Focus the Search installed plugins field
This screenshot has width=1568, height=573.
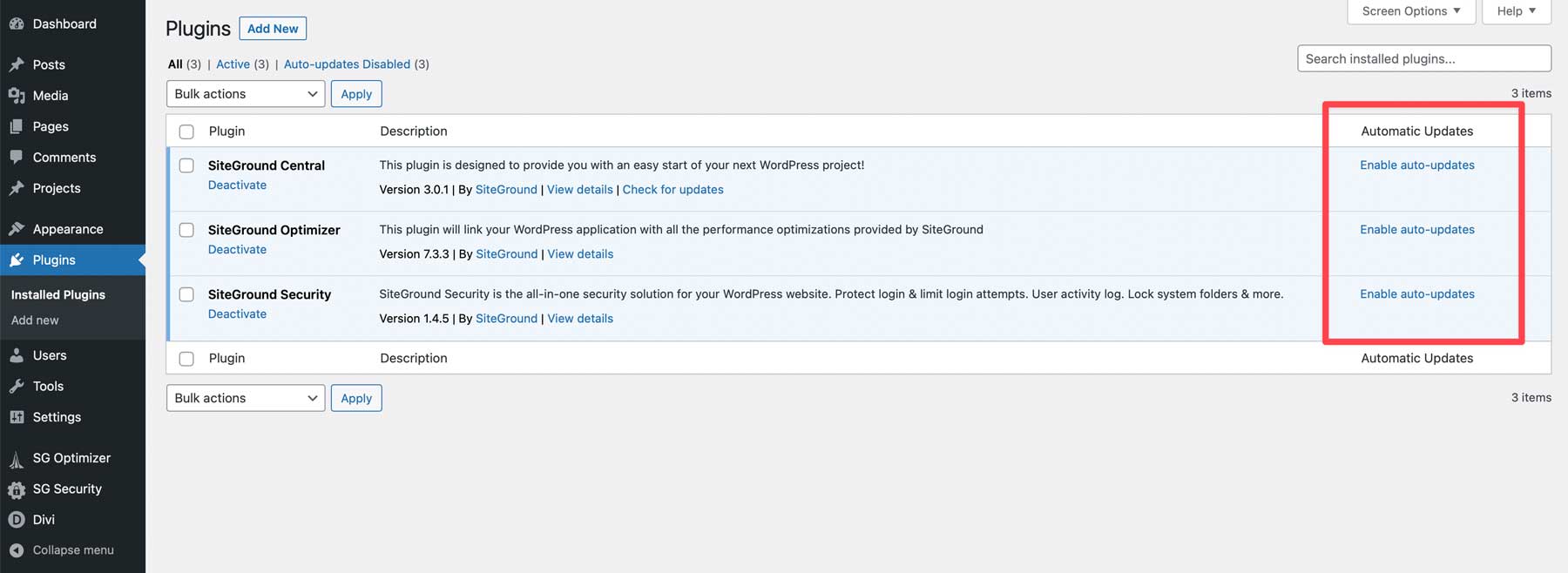pyautogui.click(x=1423, y=59)
